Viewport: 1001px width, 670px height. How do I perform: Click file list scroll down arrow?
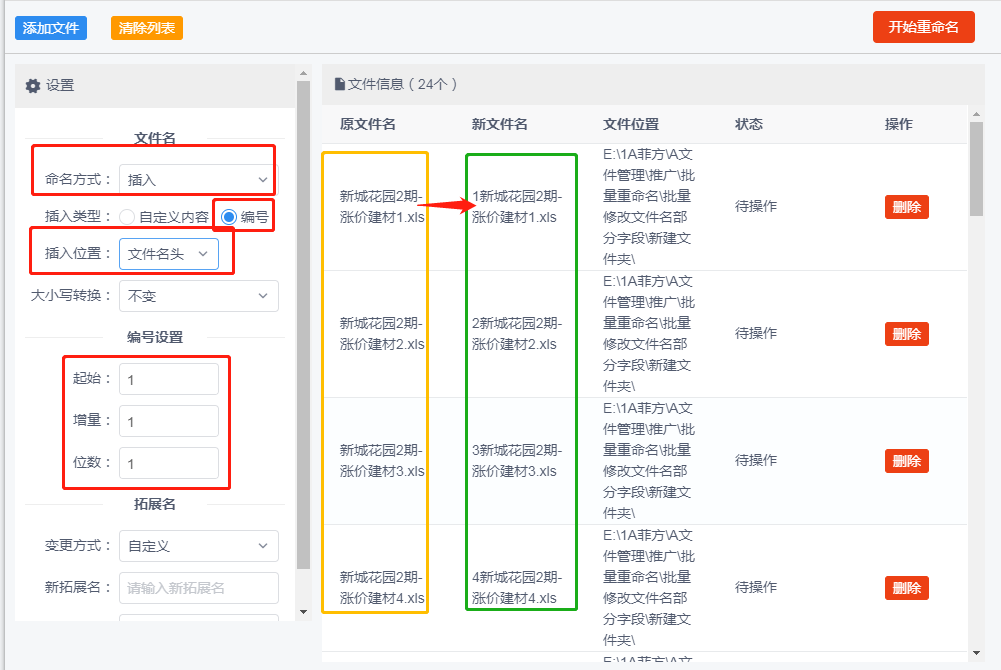click(976, 653)
